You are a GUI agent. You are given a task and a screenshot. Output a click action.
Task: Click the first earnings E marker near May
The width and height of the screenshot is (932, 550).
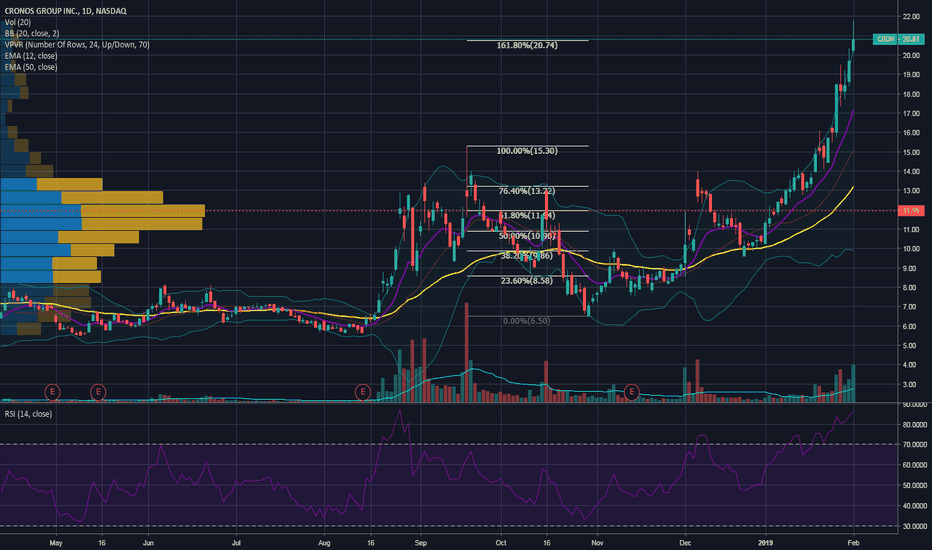tap(52, 392)
